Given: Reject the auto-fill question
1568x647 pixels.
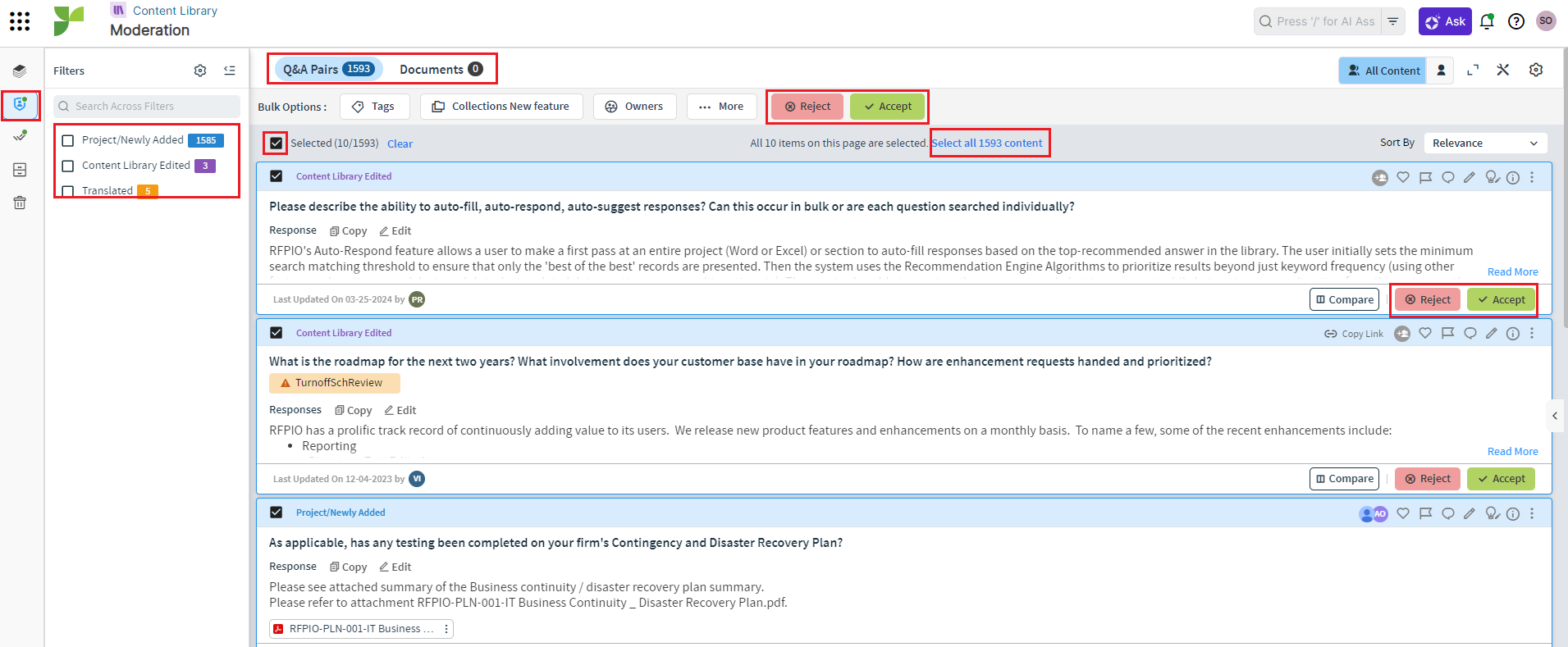Looking at the screenshot, I should click(x=1428, y=299).
